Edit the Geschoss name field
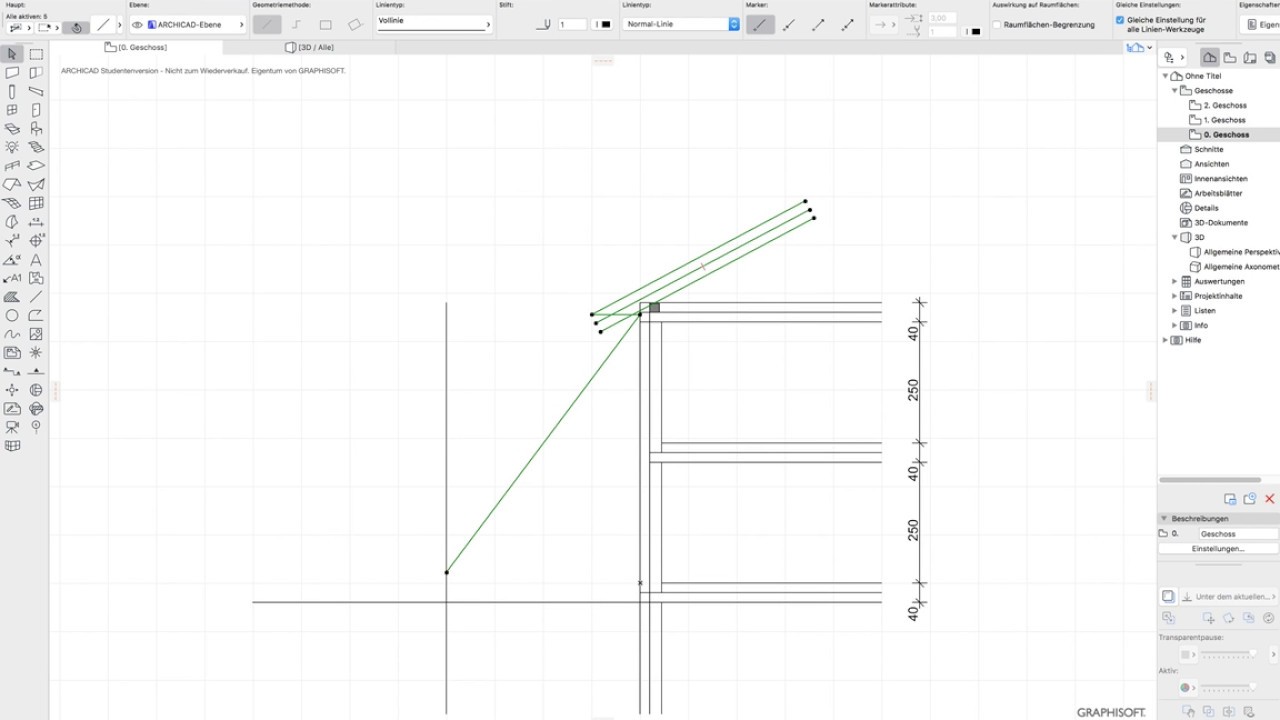This screenshot has width=1280, height=720. coord(1238,534)
